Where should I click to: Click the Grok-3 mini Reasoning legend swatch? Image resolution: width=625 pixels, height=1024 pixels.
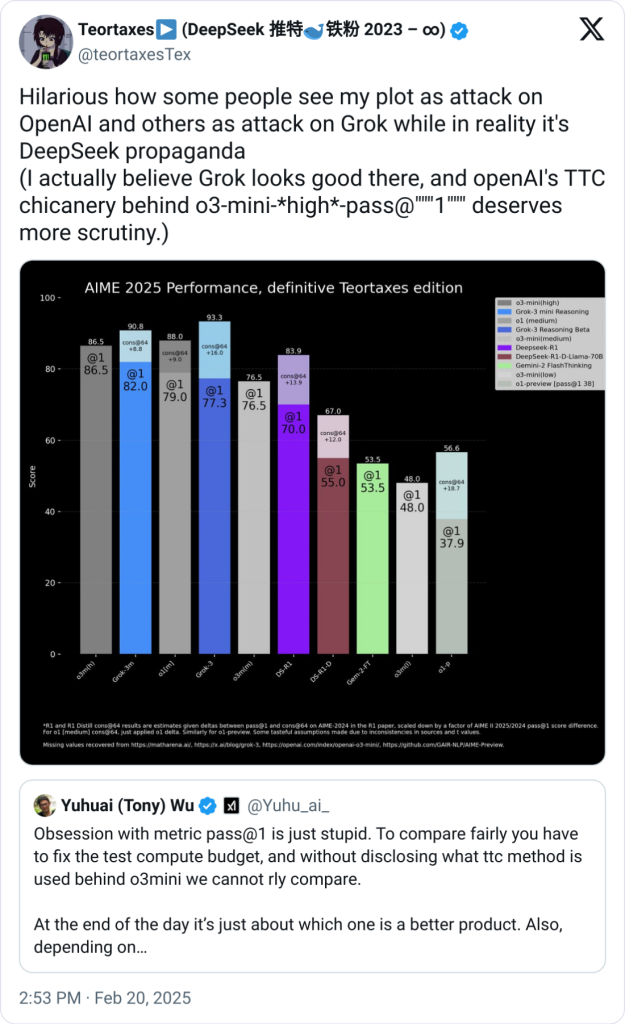point(504,312)
